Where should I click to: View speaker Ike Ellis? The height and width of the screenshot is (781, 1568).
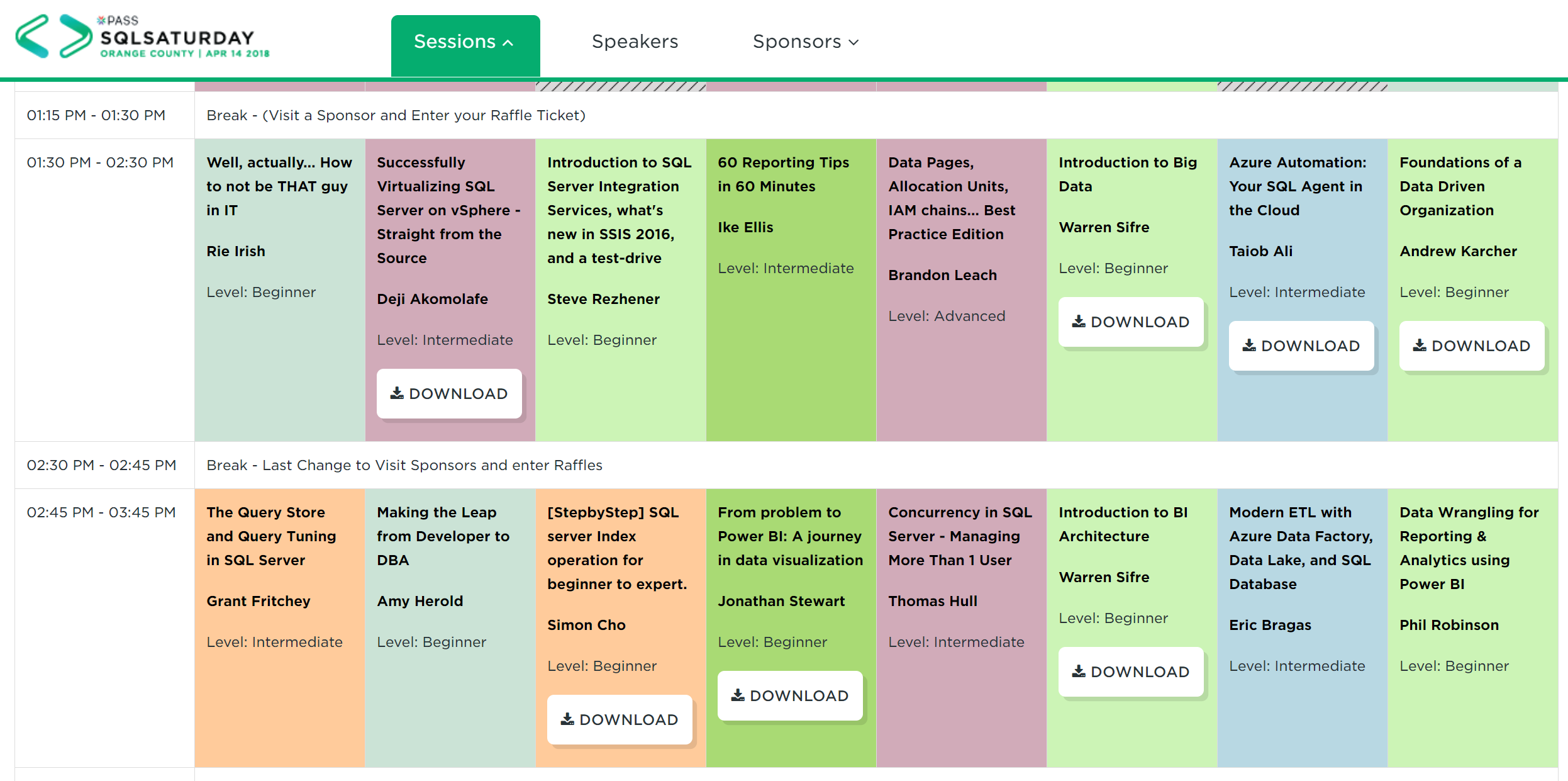point(745,227)
